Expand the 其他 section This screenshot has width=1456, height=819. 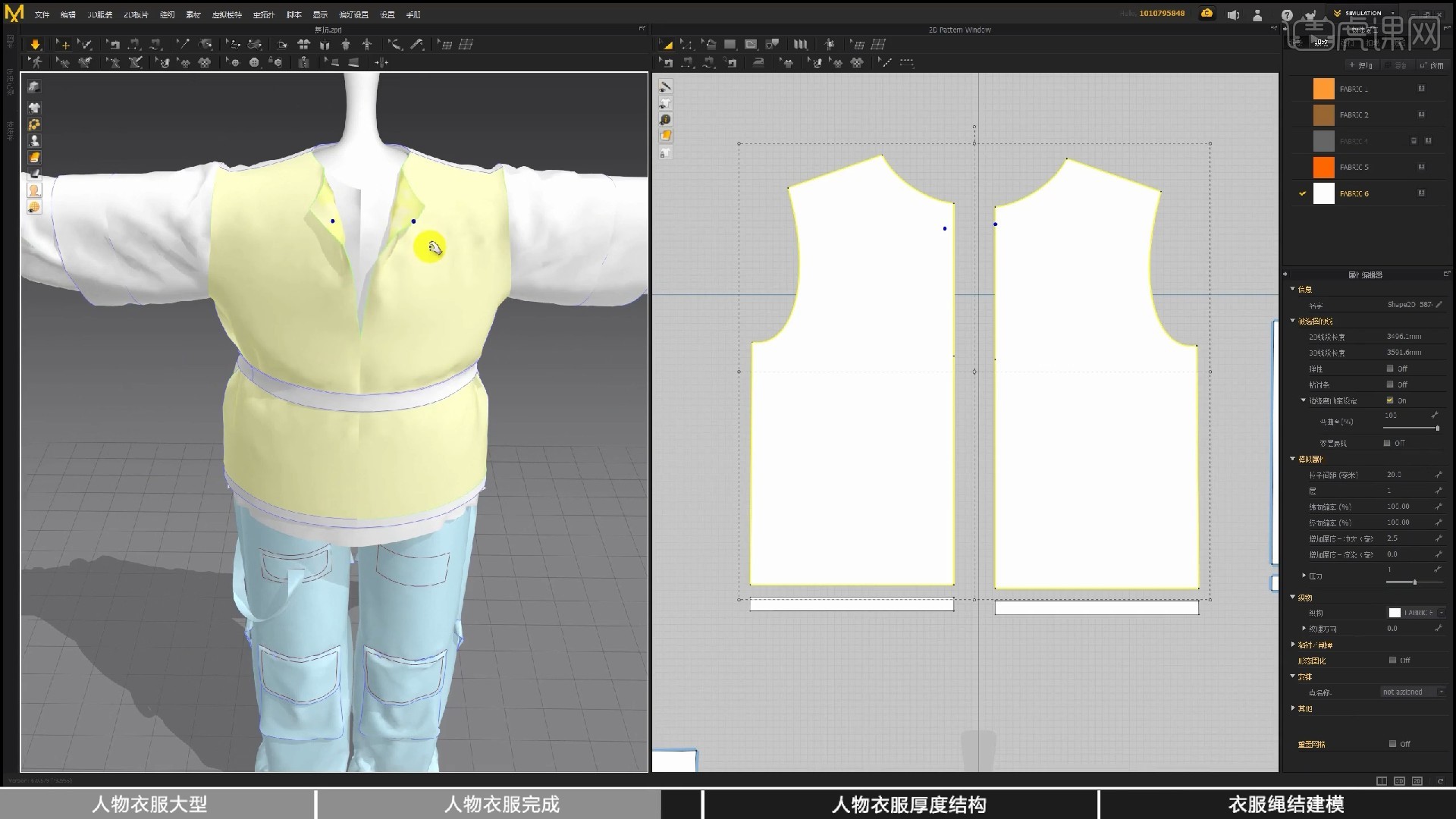point(1293,708)
